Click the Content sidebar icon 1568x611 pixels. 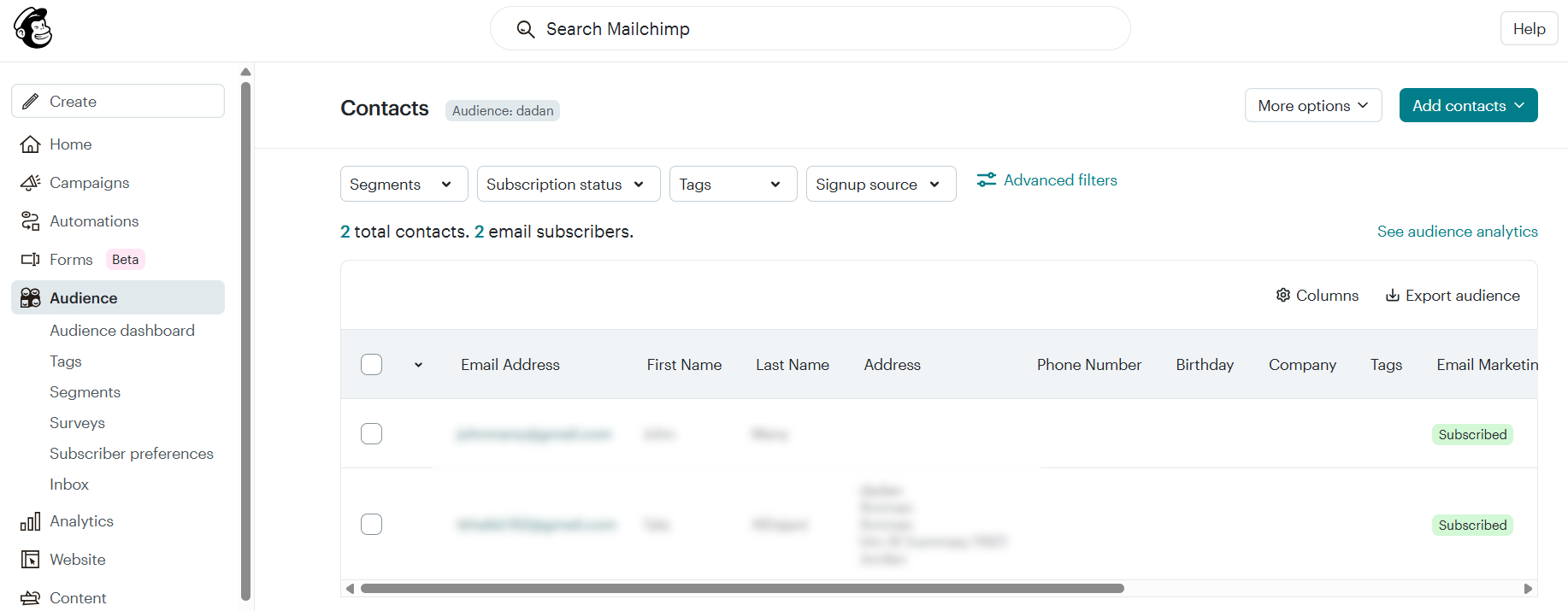click(31, 598)
